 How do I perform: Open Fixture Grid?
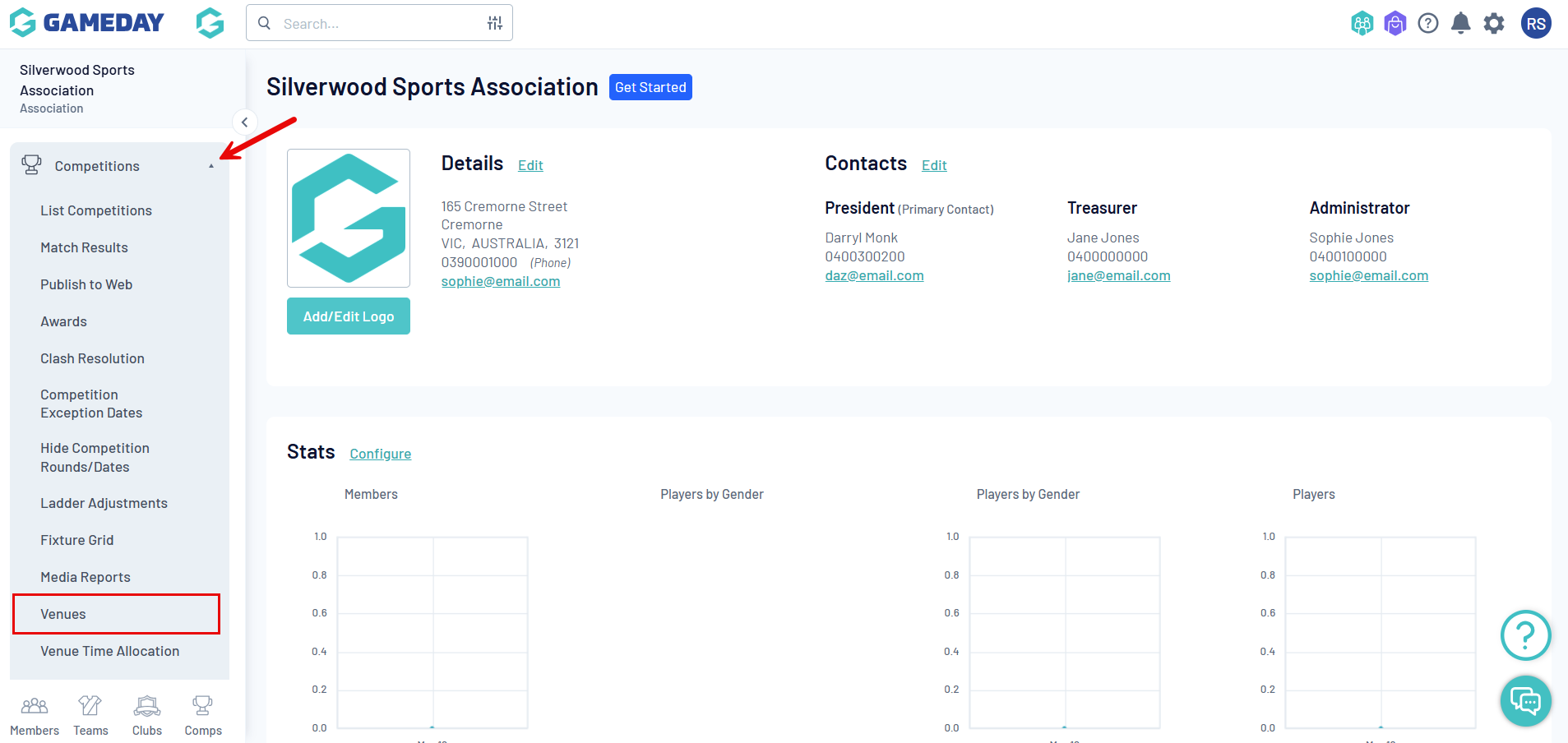pos(77,540)
